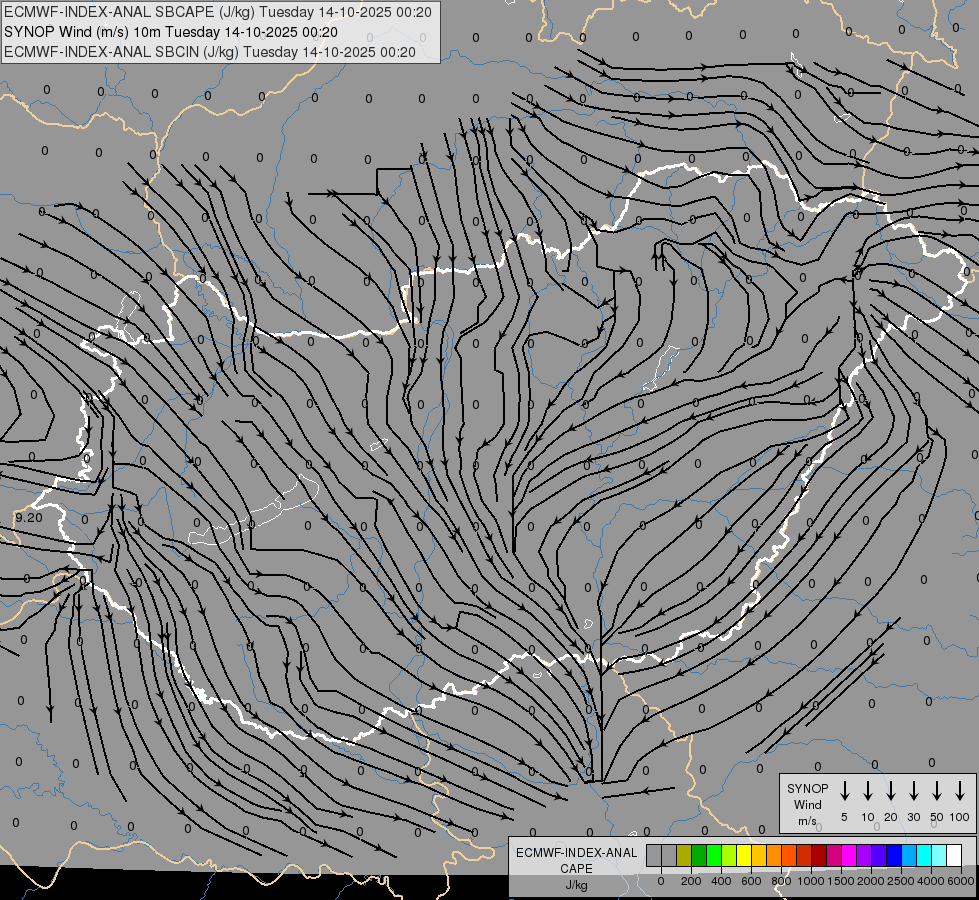Click the 9.20 value on the map

coord(29,517)
